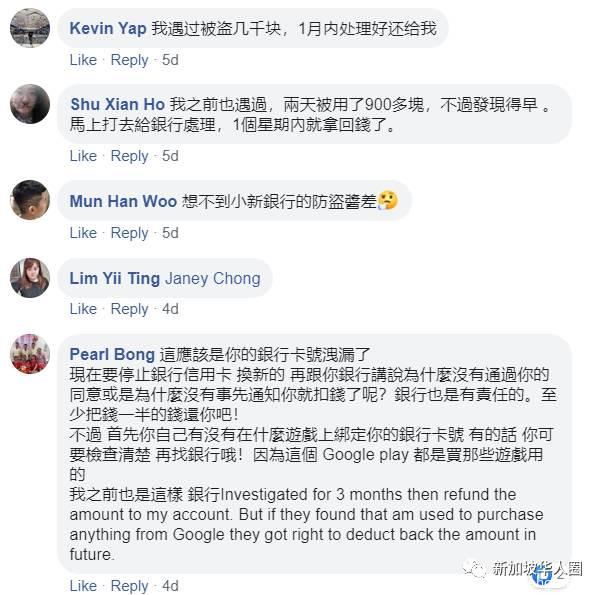602x595 pixels.
Task: Reply to Shu Xian Ho's comment
Action: pyautogui.click(x=130, y=156)
